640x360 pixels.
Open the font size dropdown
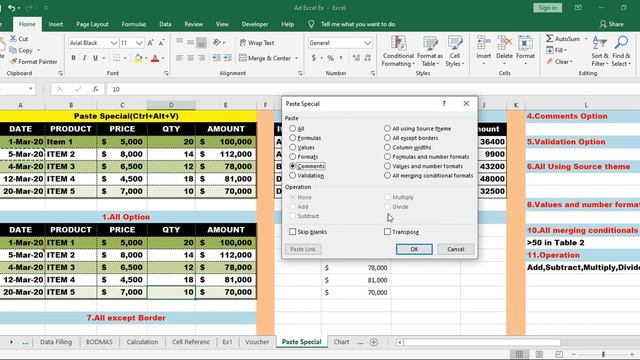139,43
